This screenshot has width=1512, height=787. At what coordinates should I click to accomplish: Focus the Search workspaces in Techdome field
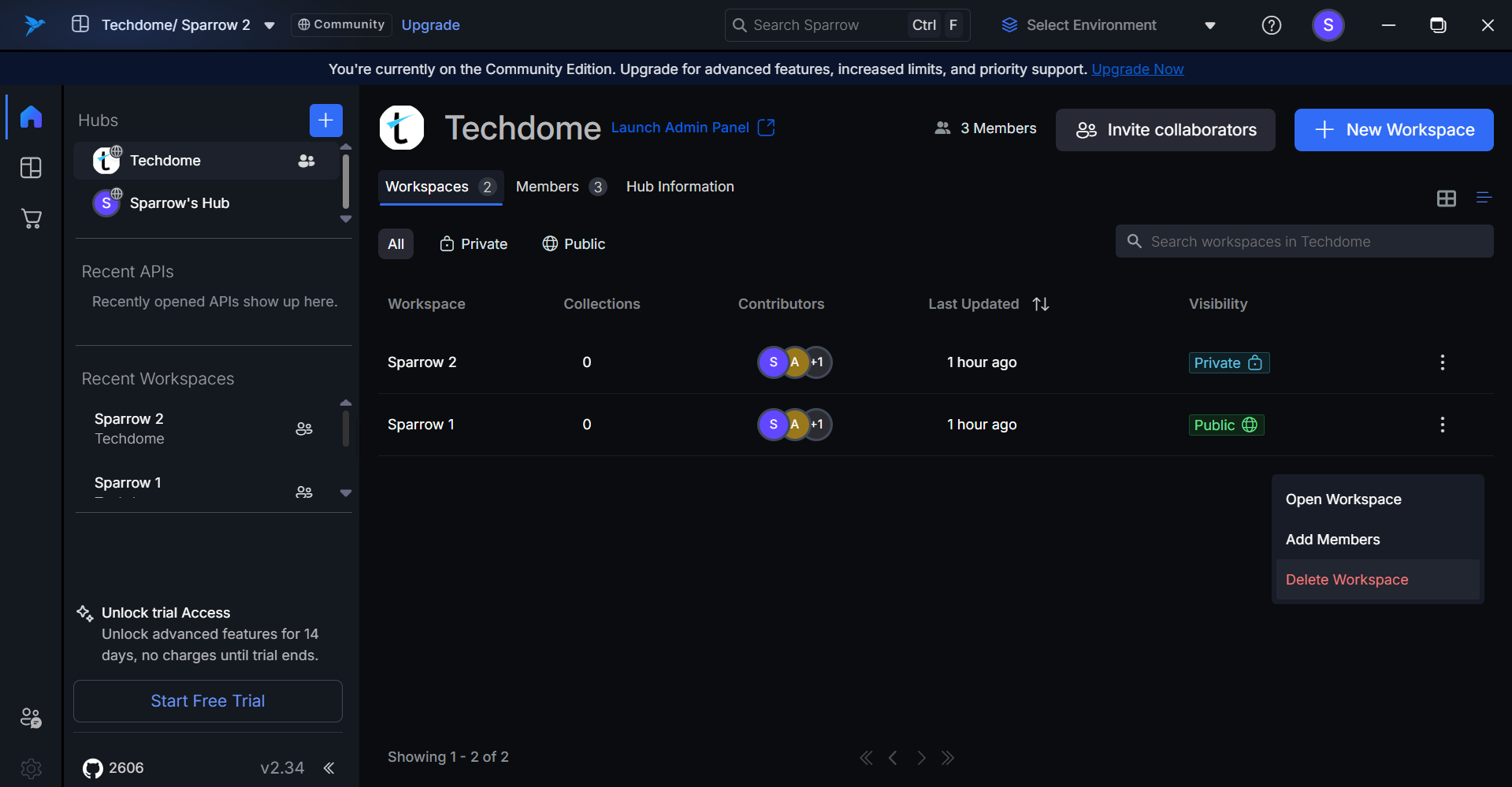(1304, 242)
